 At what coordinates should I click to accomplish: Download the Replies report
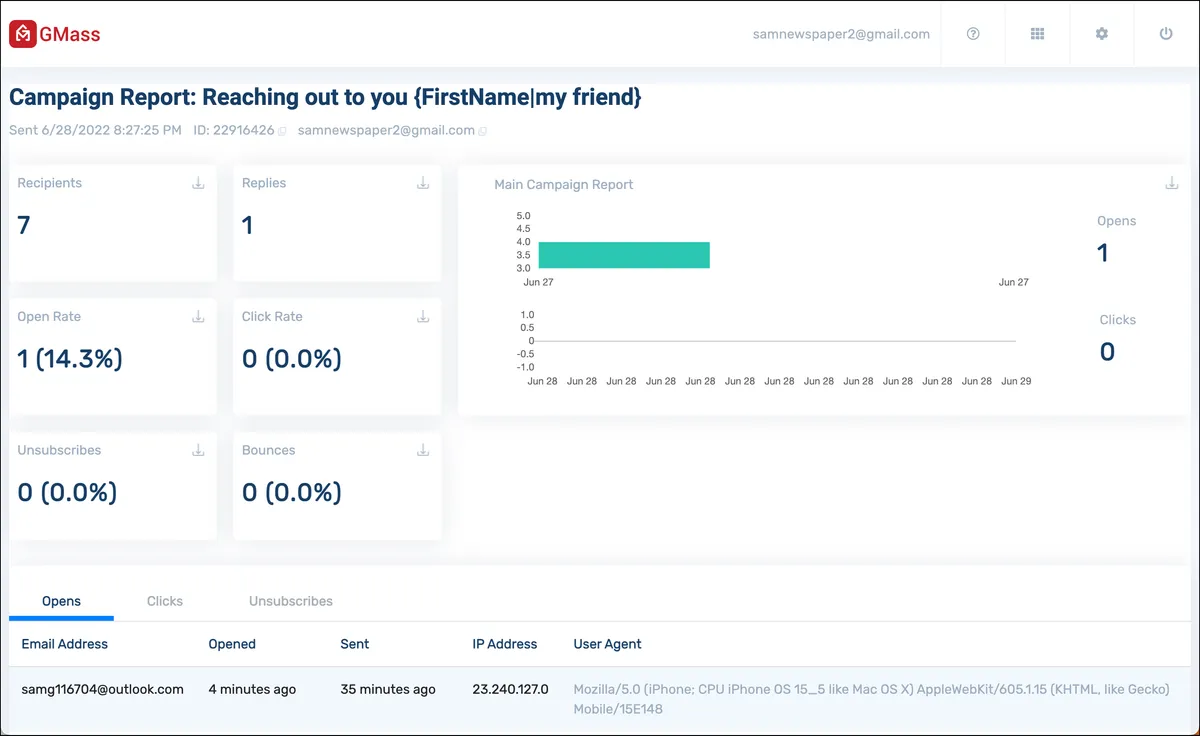[x=423, y=183]
